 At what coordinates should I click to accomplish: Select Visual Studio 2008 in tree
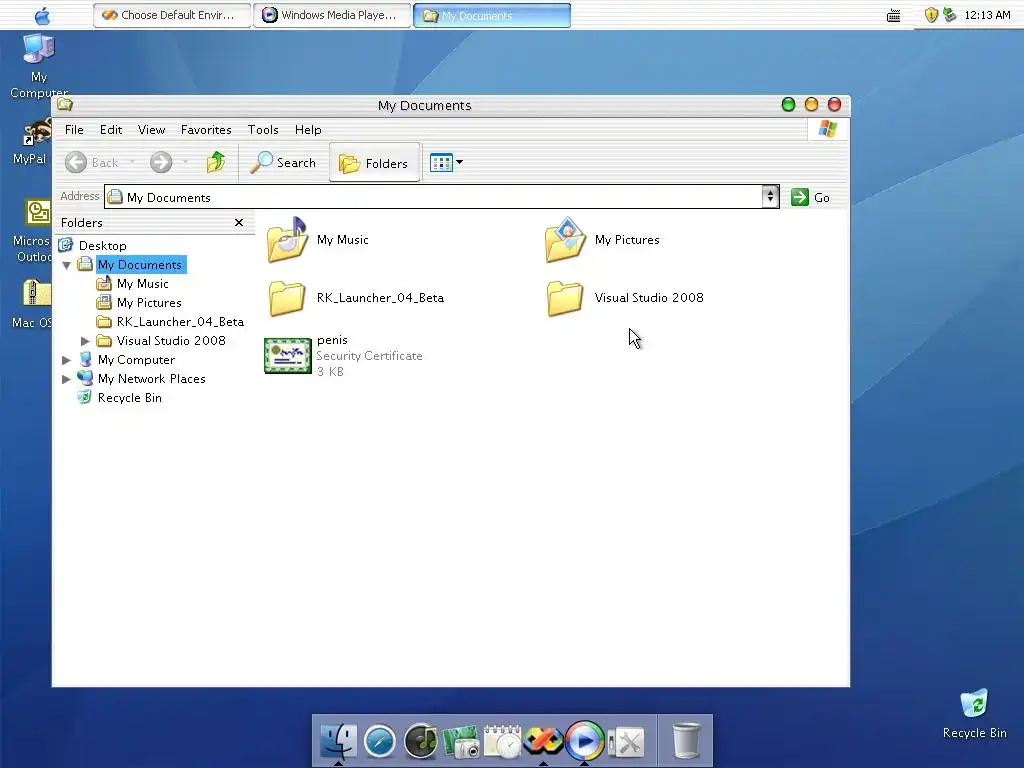171,340
